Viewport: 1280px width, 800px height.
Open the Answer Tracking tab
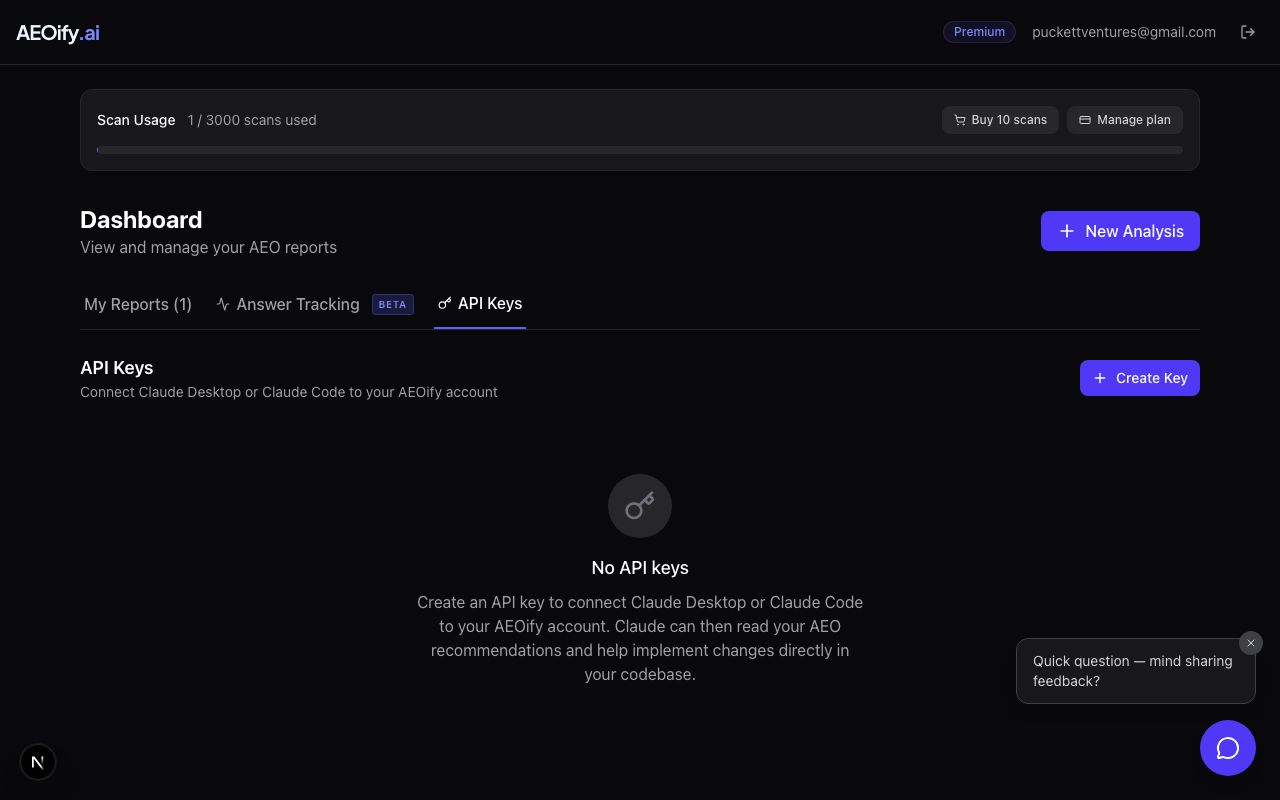pos(297,304)
